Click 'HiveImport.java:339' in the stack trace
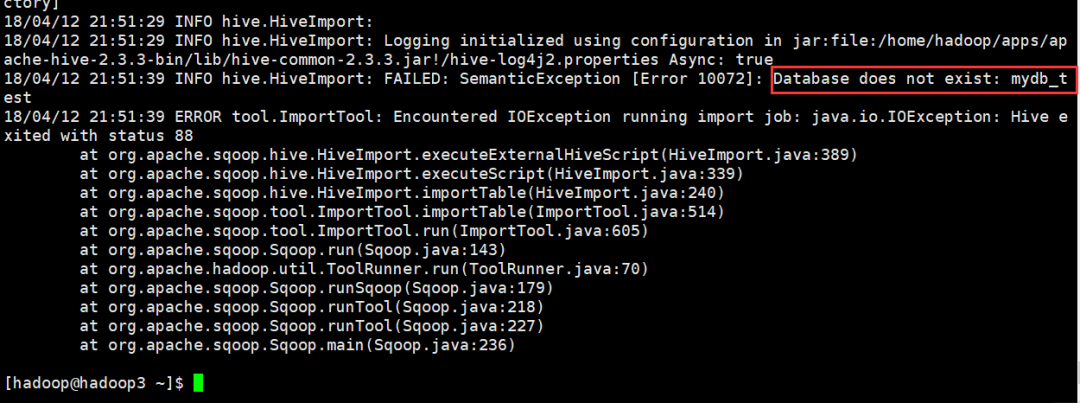 645,174
